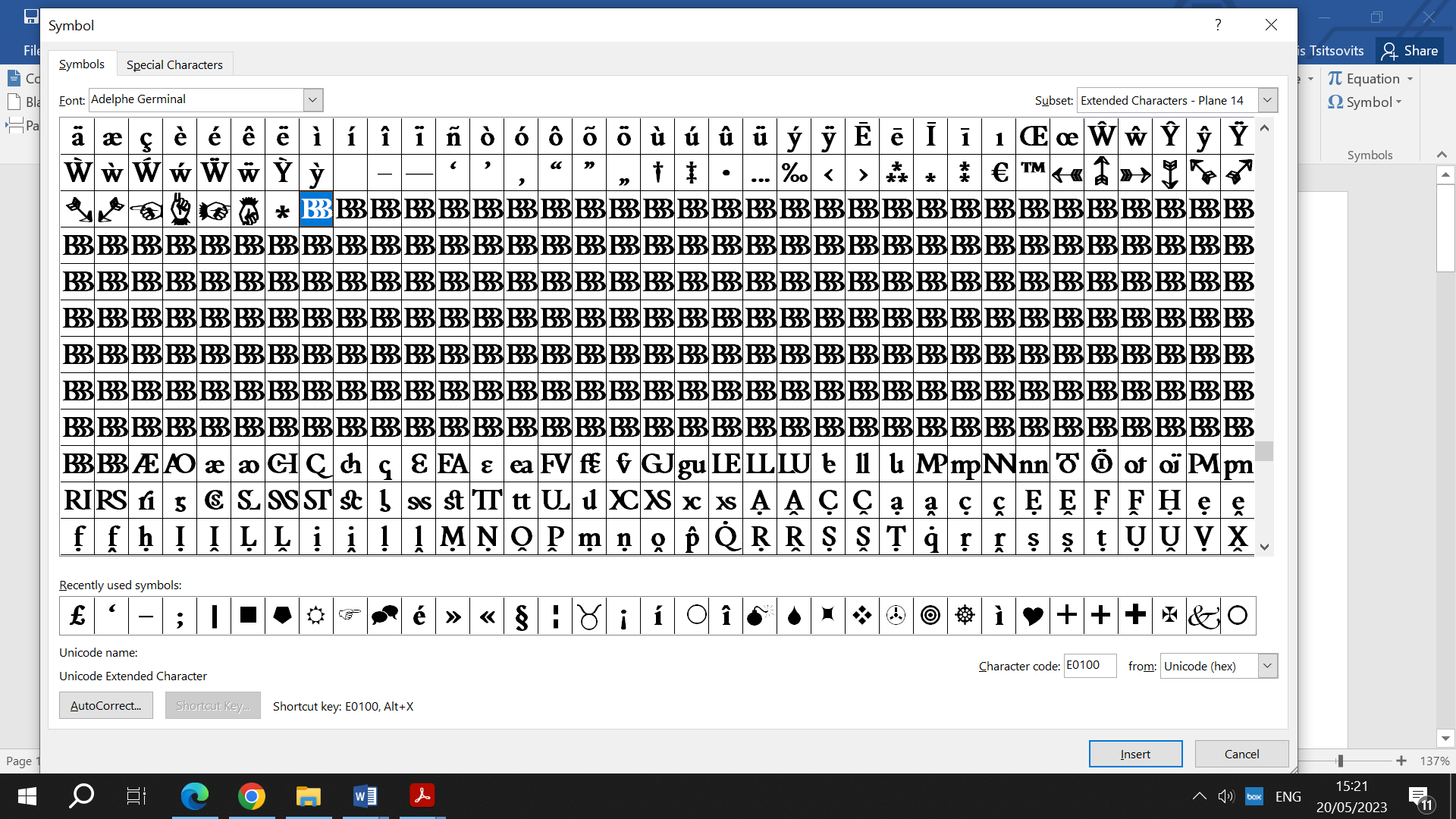
Task: Open Word from the taskbar
Action: (x=365, y=796)
